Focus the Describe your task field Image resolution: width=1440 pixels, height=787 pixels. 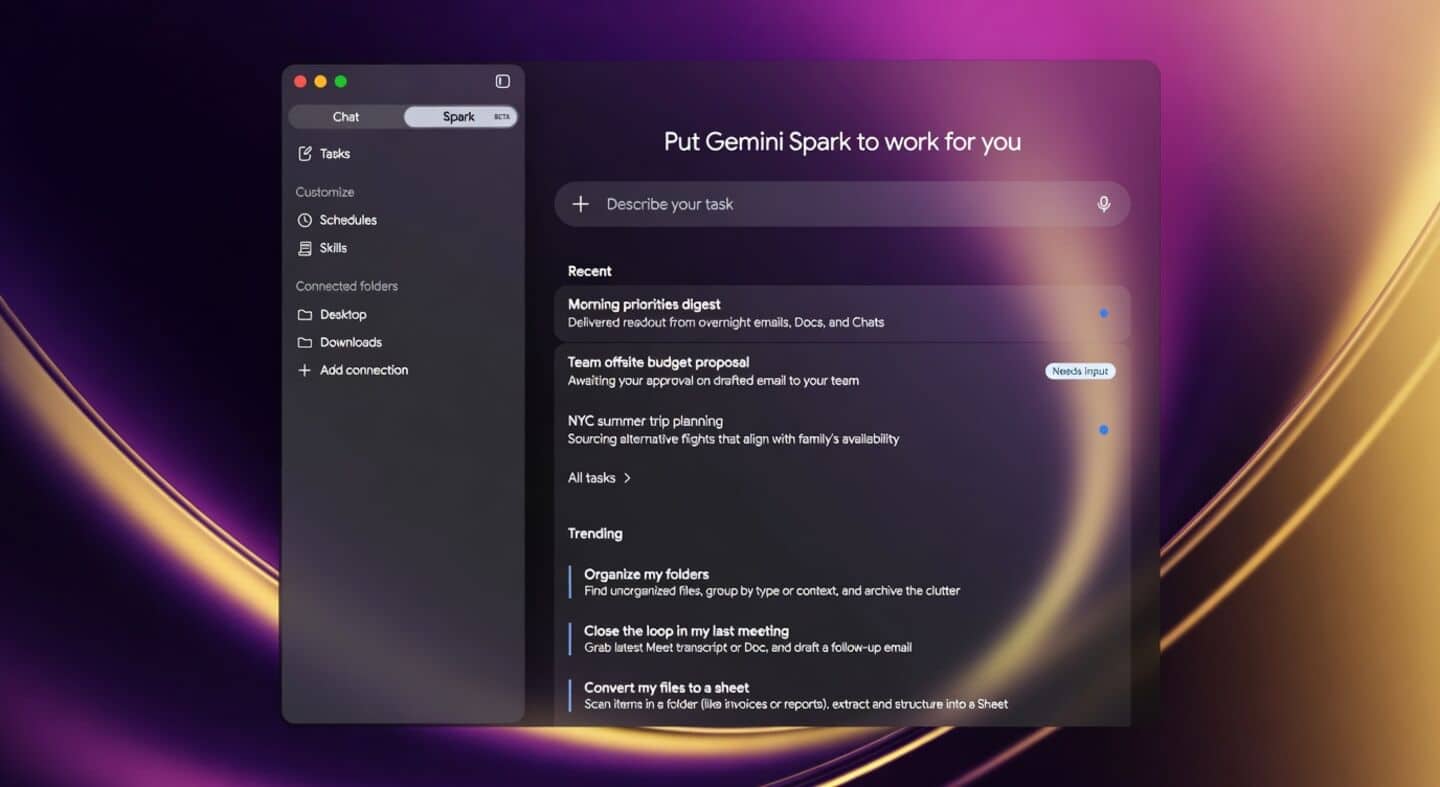[842, 204]
